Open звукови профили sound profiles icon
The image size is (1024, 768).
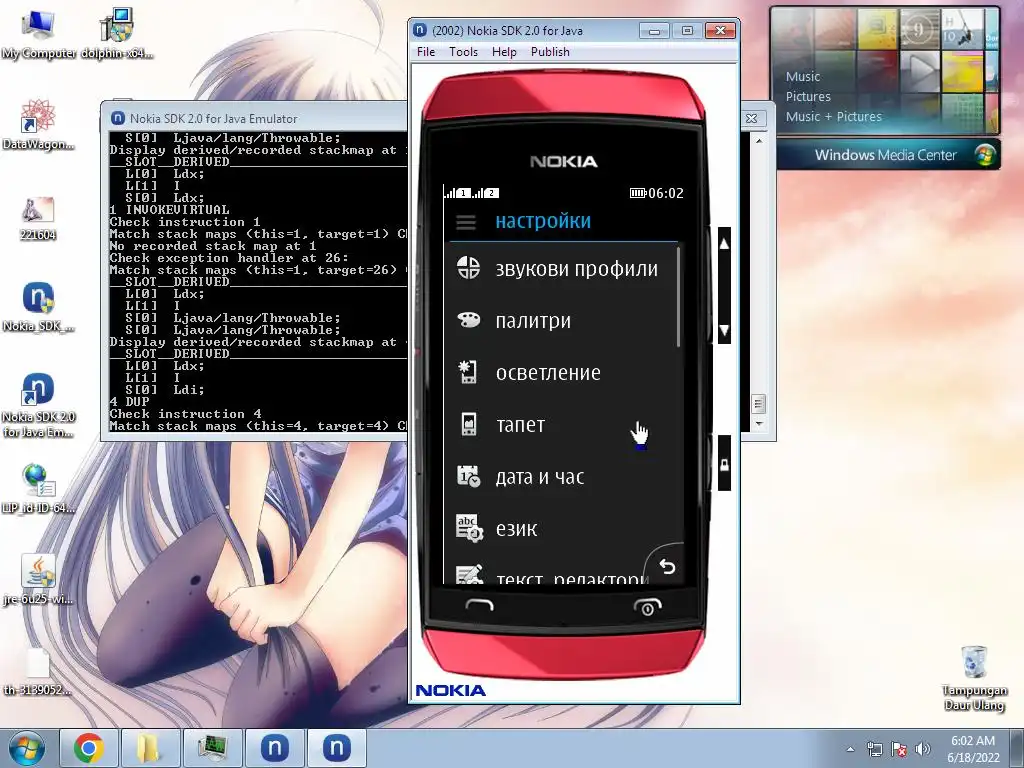tap(468, 268)
